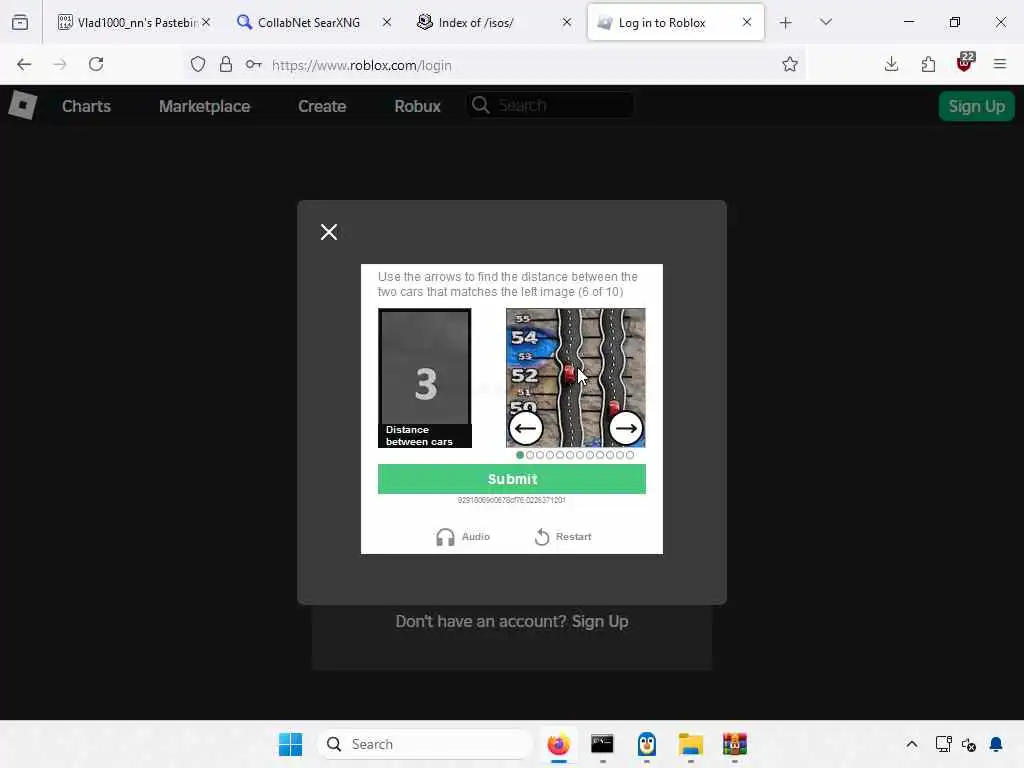1024x768 pixels.
Task: Click the left reference image showing 3
Action: (x=424, y=377)
